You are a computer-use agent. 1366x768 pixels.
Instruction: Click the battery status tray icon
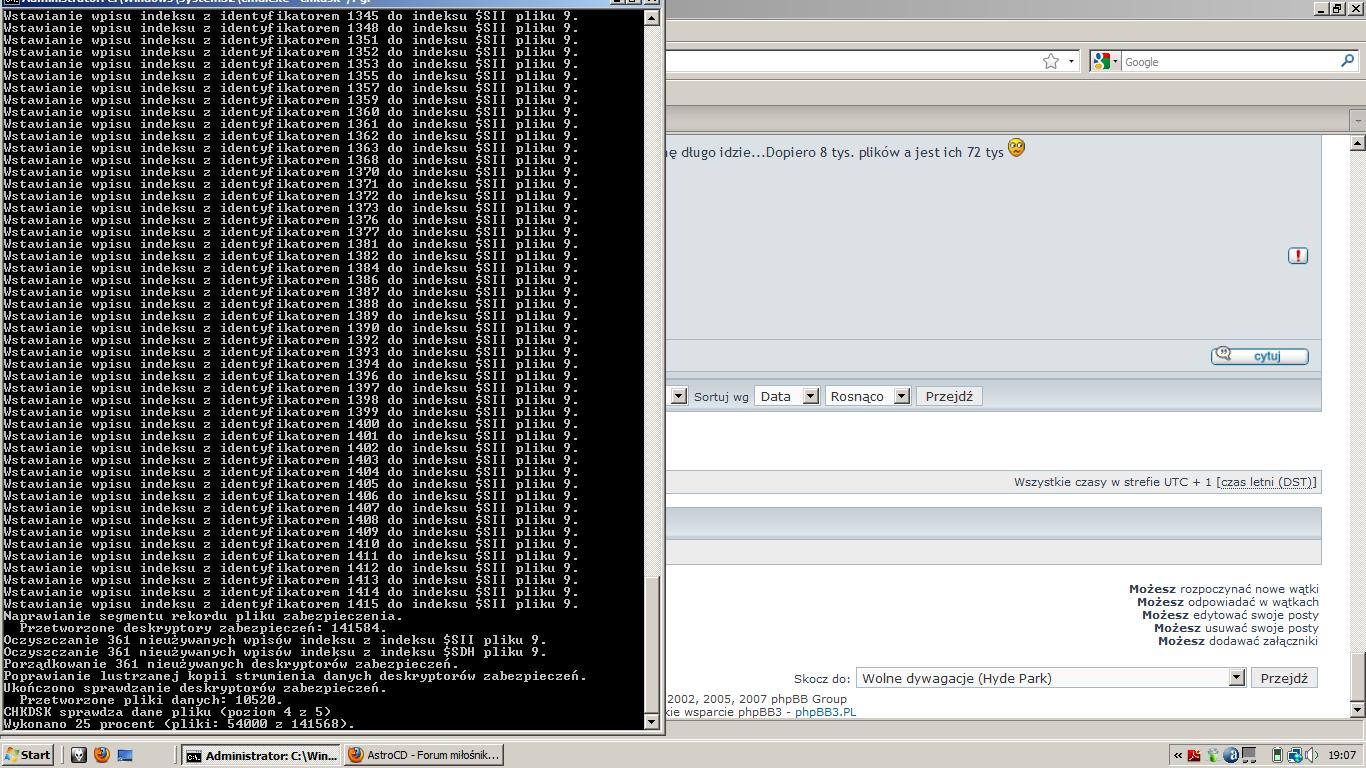1277,755
